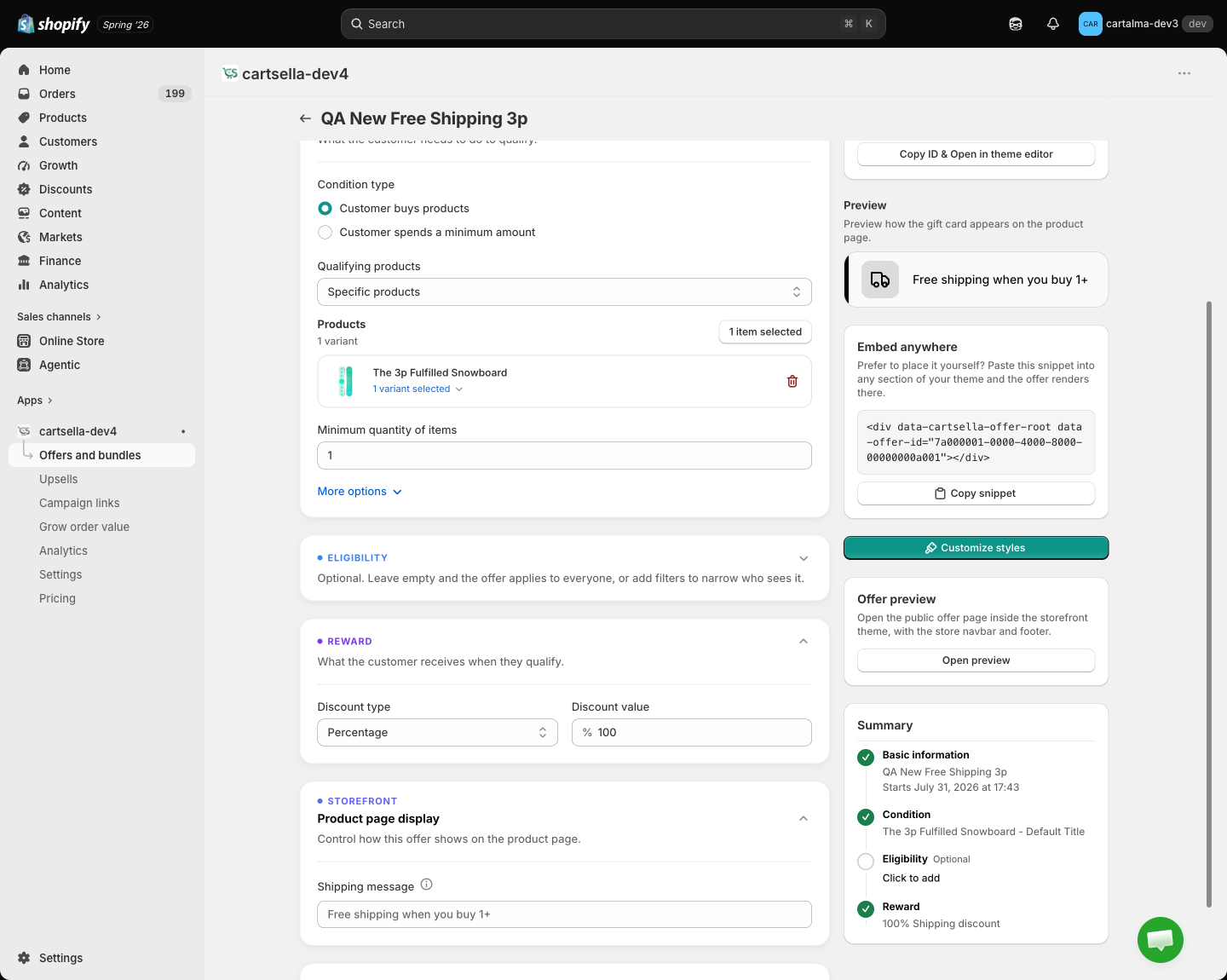
Task: Open the Sidekick assistant icon in top bar
Action: pos(1016,24)
